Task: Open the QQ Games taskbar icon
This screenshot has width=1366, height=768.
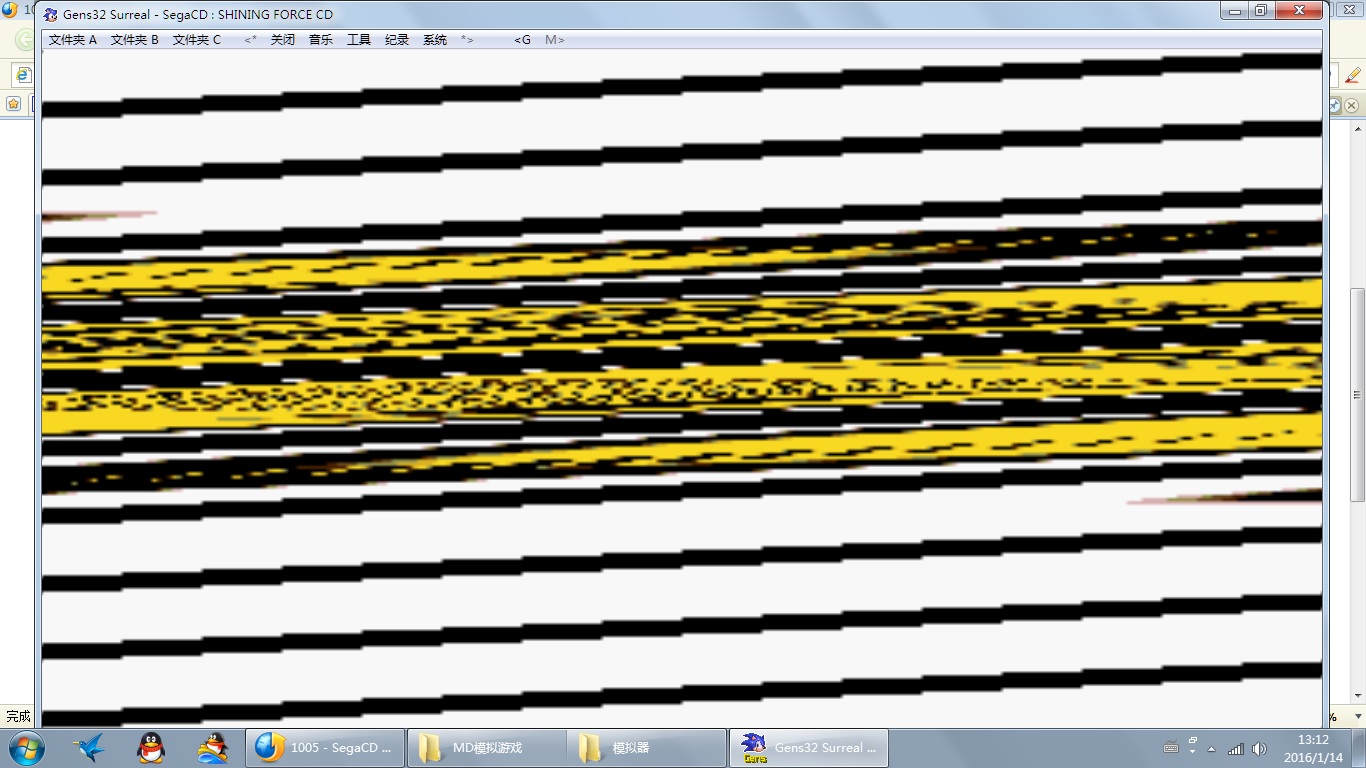Action: pyautogui.click(x=212, y=748)
